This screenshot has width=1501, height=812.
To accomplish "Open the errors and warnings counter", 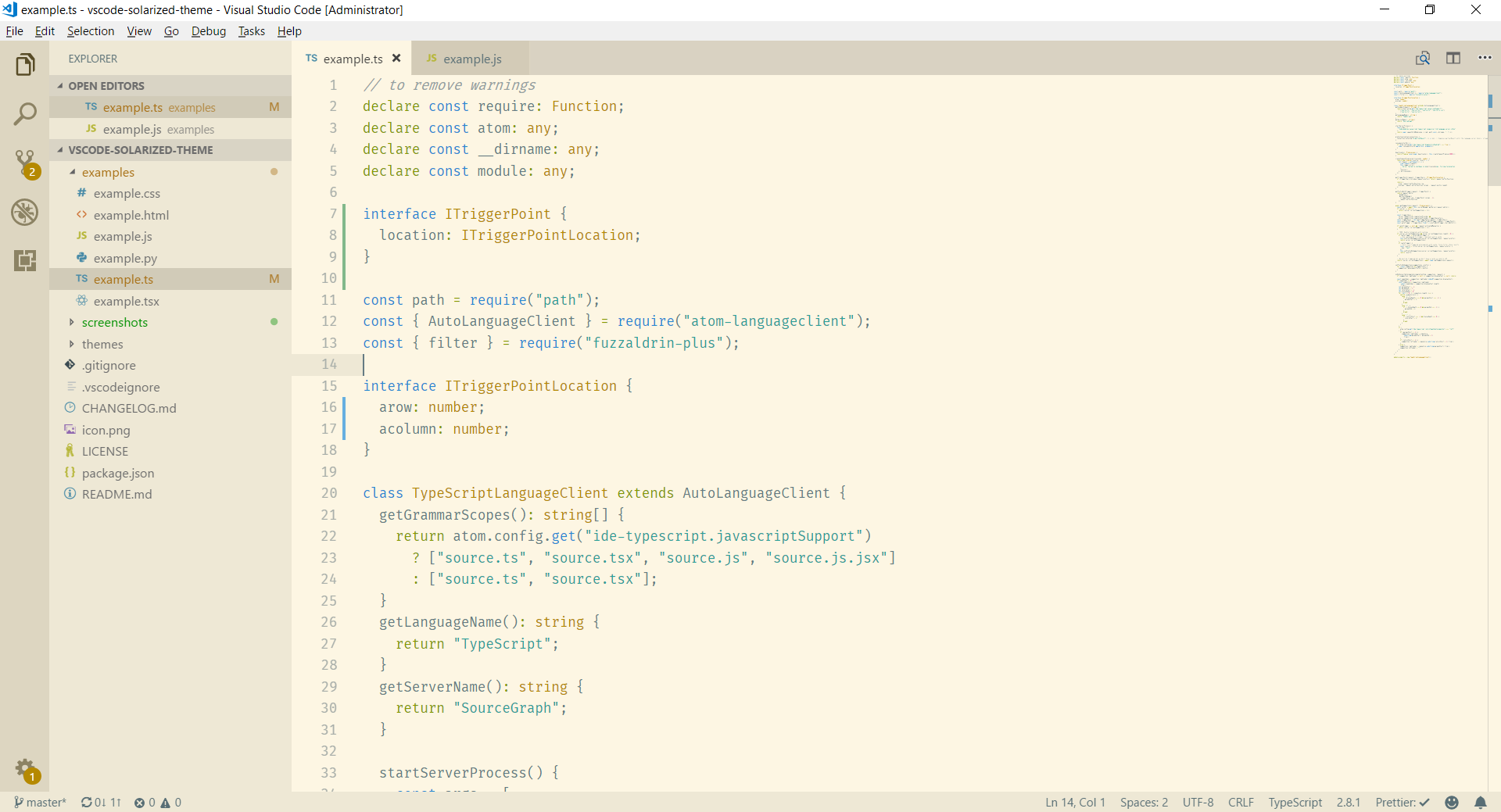I will point(156,802).
